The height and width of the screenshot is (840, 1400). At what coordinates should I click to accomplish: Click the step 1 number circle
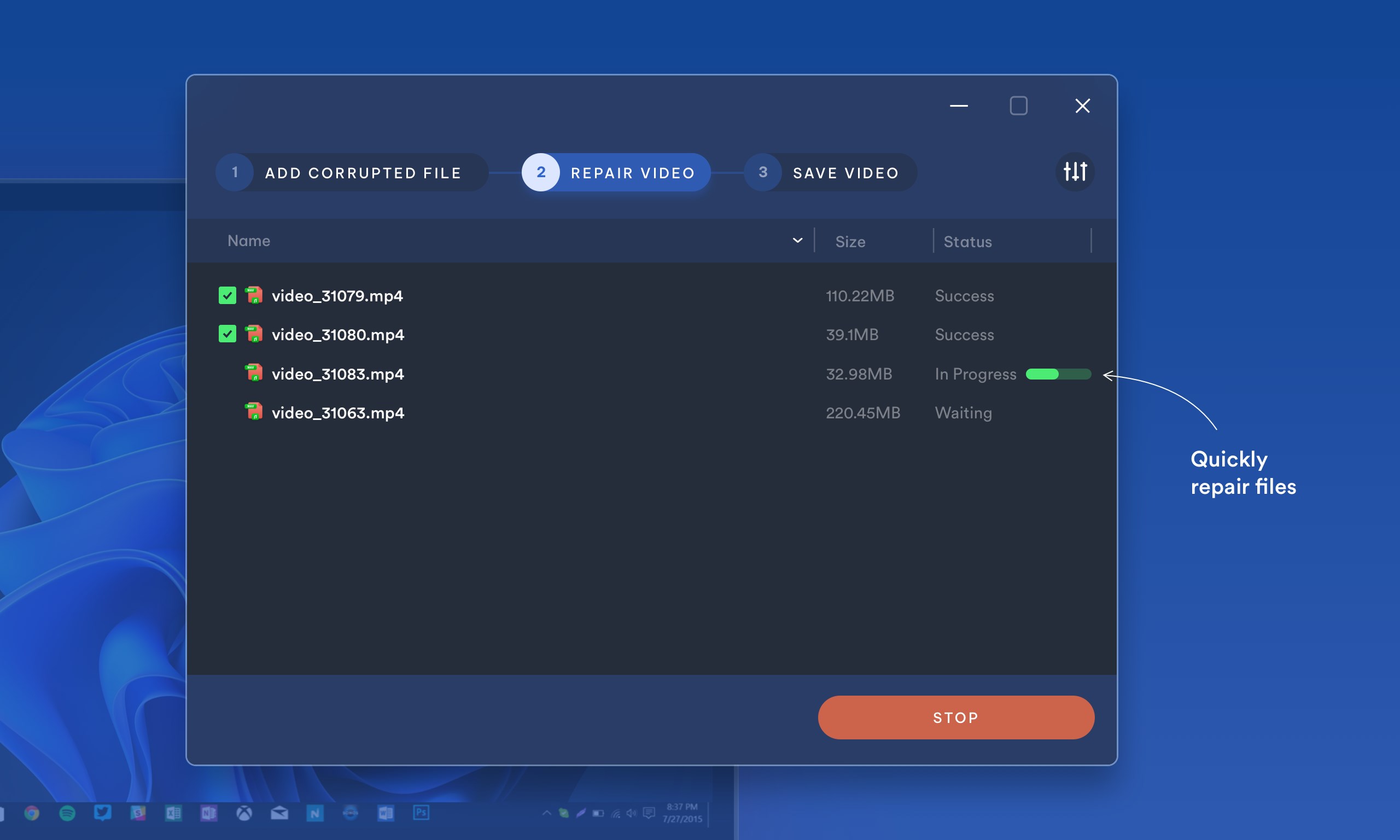[235, 172]
